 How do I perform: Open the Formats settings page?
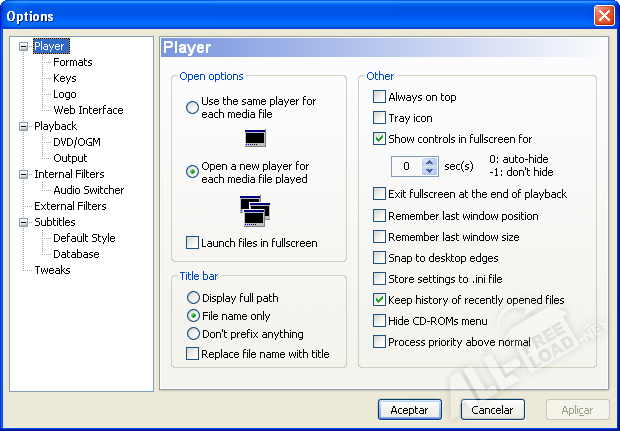coord(72,62)
